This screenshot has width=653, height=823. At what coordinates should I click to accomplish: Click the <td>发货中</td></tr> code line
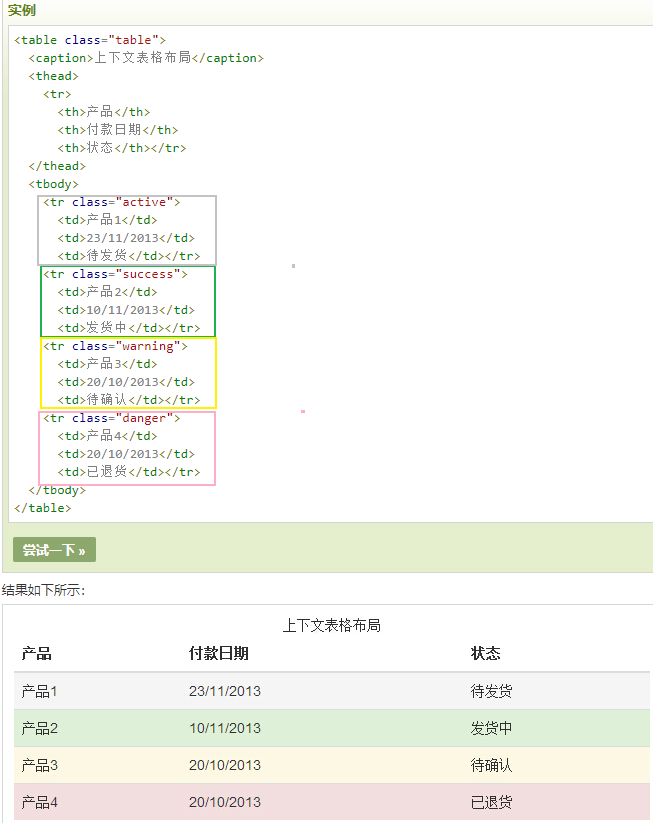(x=129, y=328)
